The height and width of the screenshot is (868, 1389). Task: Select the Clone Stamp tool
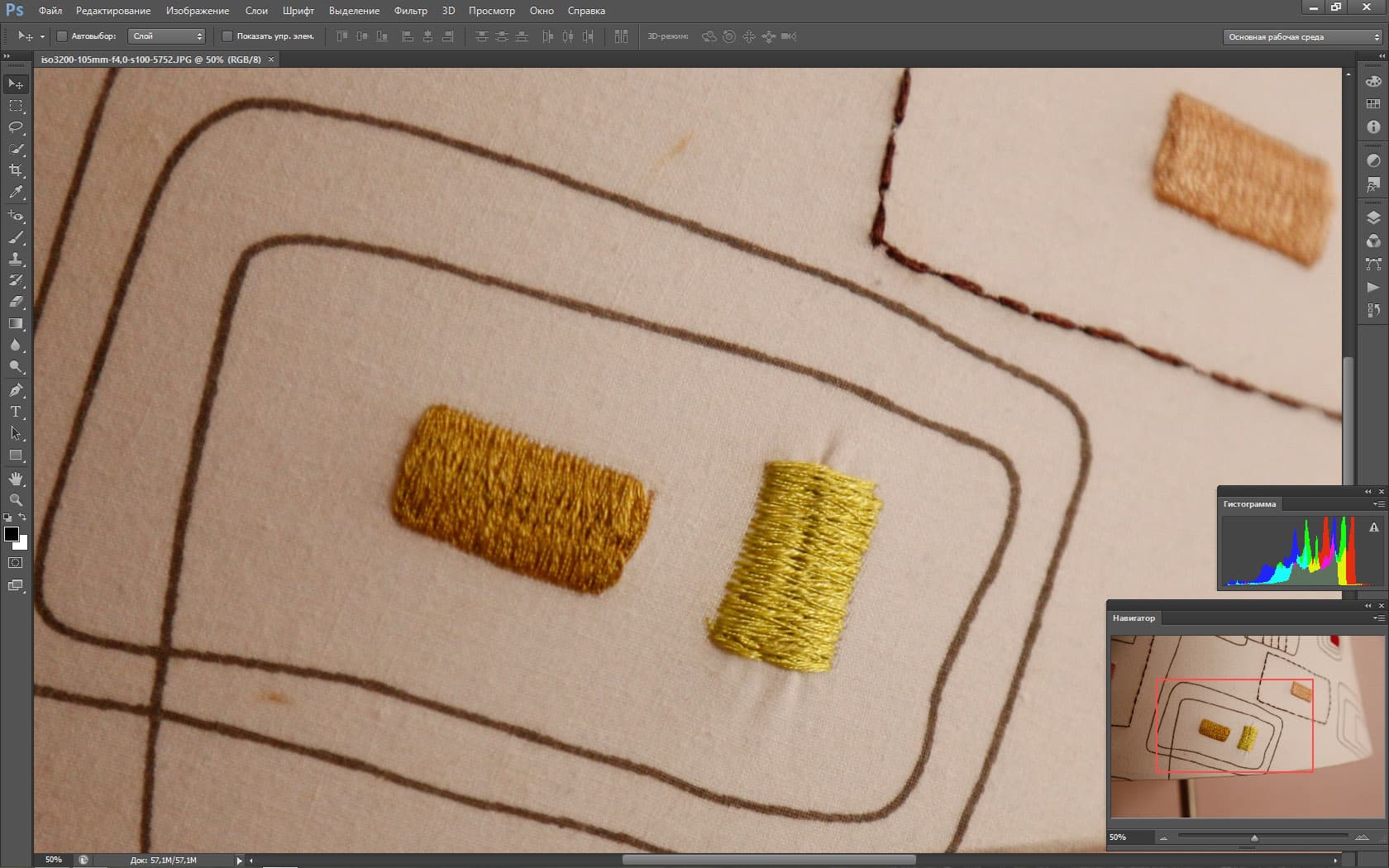click(x=16, y=259)
